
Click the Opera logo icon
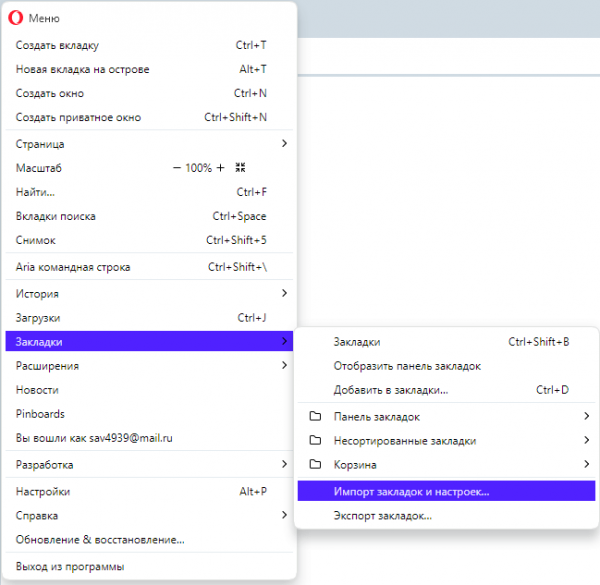coord(16,18)
